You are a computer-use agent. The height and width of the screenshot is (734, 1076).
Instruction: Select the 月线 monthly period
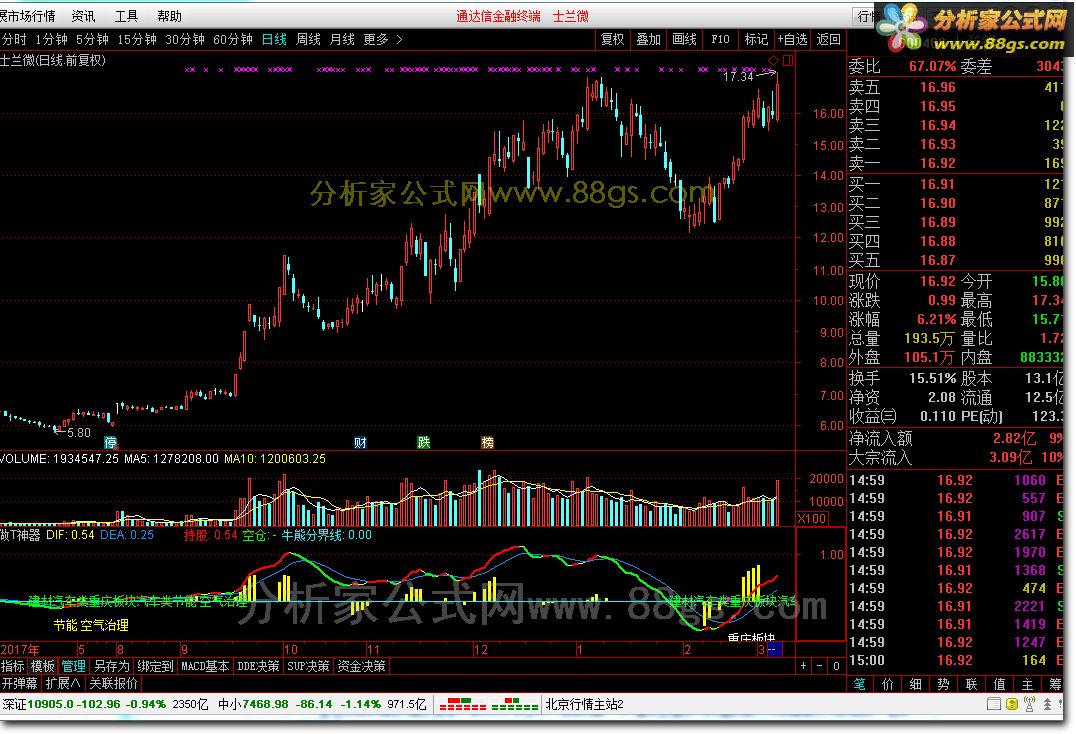pos(342,39)
